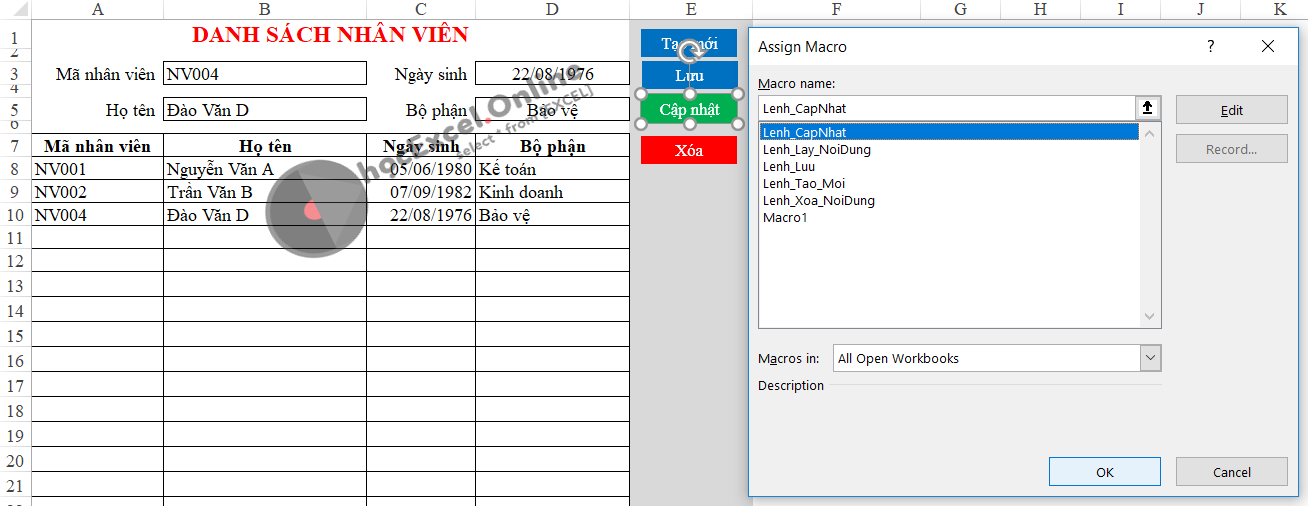The image size is (1308, 506).
Task: Select the green Cập nhật button shape
Action: coord(689,109)
